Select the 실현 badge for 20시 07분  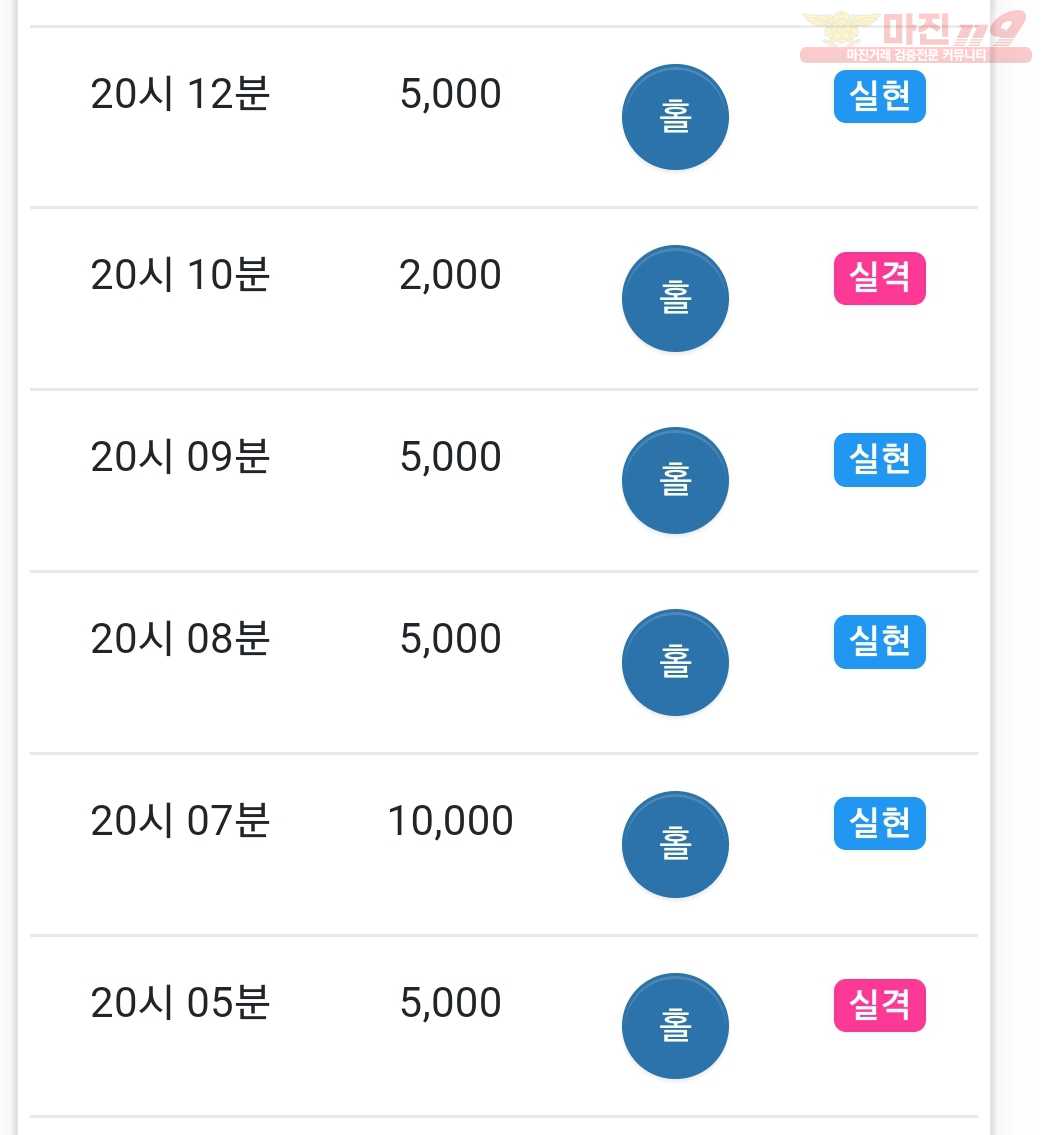(x=879, y=823)
